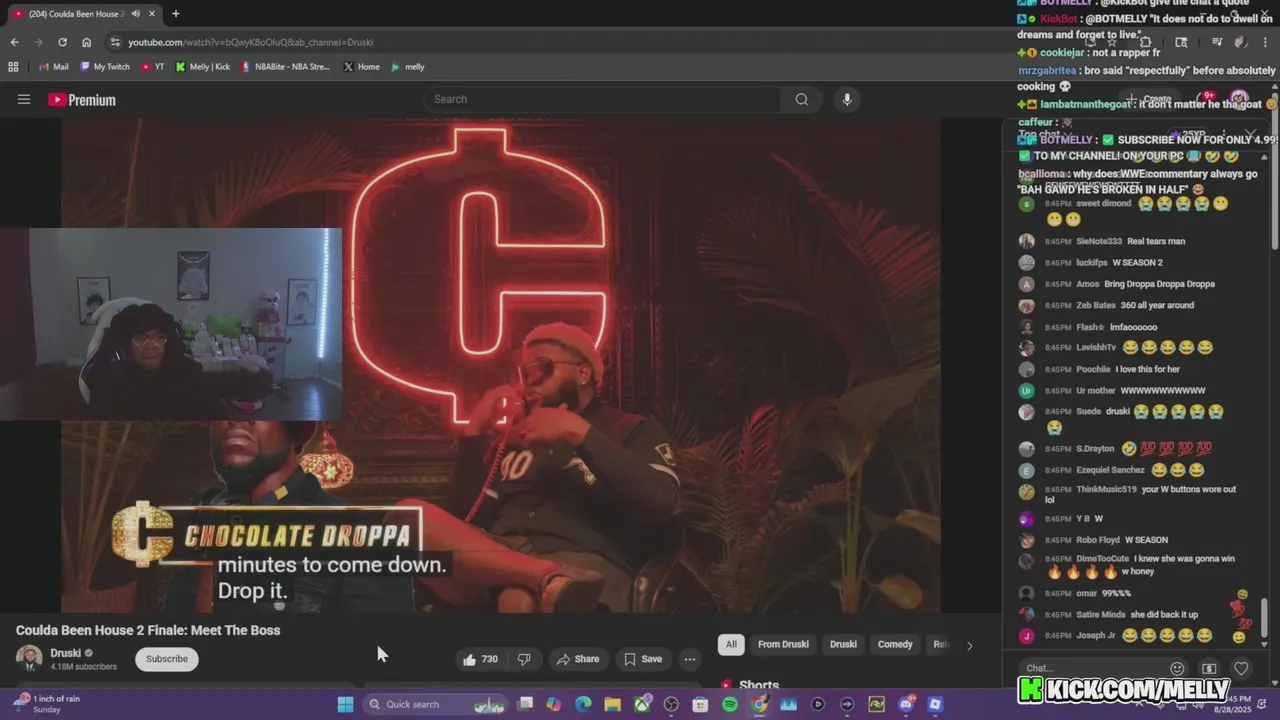
Task: View site information icon in address bar
Action: pyautogui.click(x=116, y=42)
